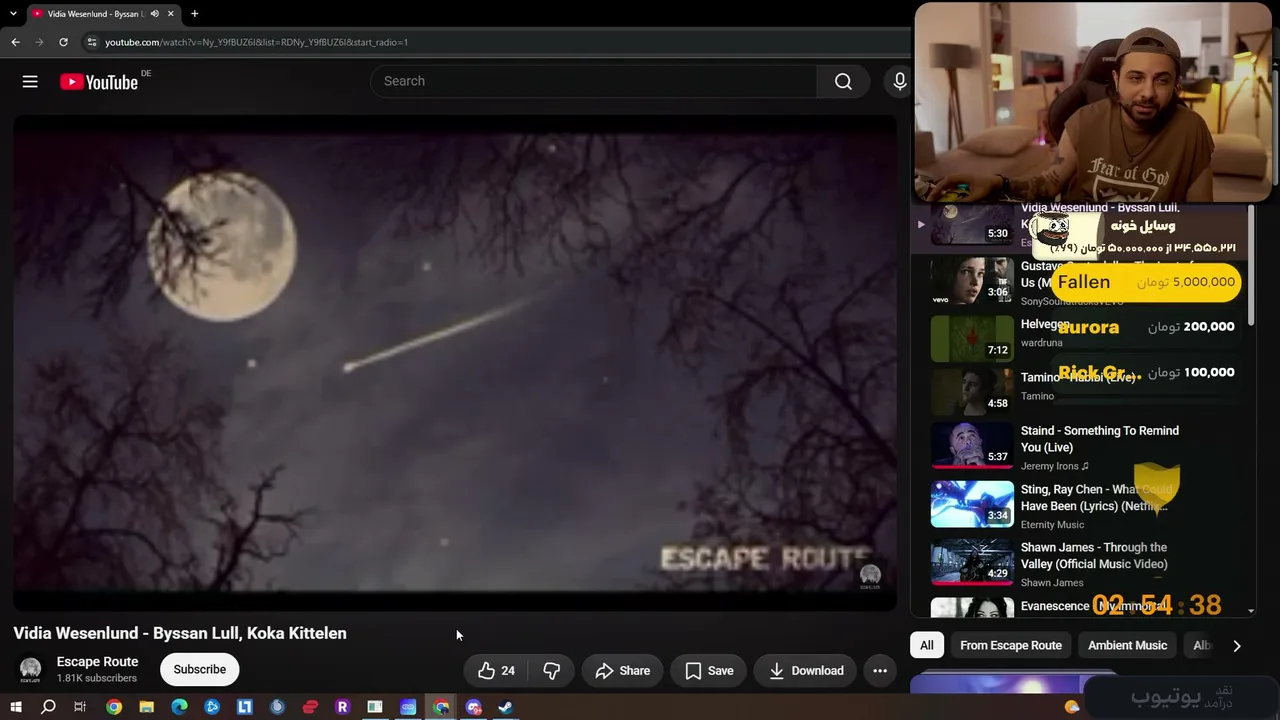Click the 1.81K subscribers text

(x=97, y=679)
